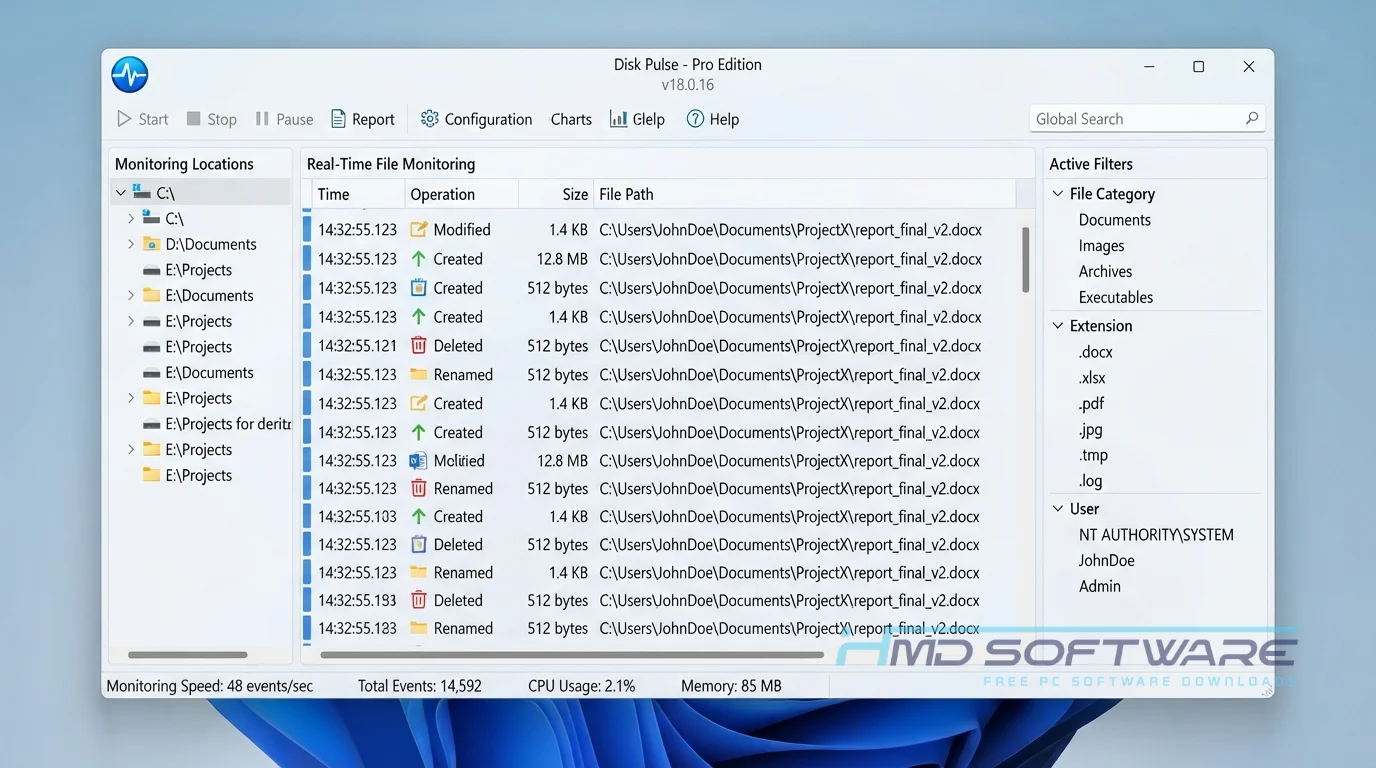The height and width of the screenshot is (768, 1376).
Task: Select the .jpg extension filter
Action: click(1090, 430)
